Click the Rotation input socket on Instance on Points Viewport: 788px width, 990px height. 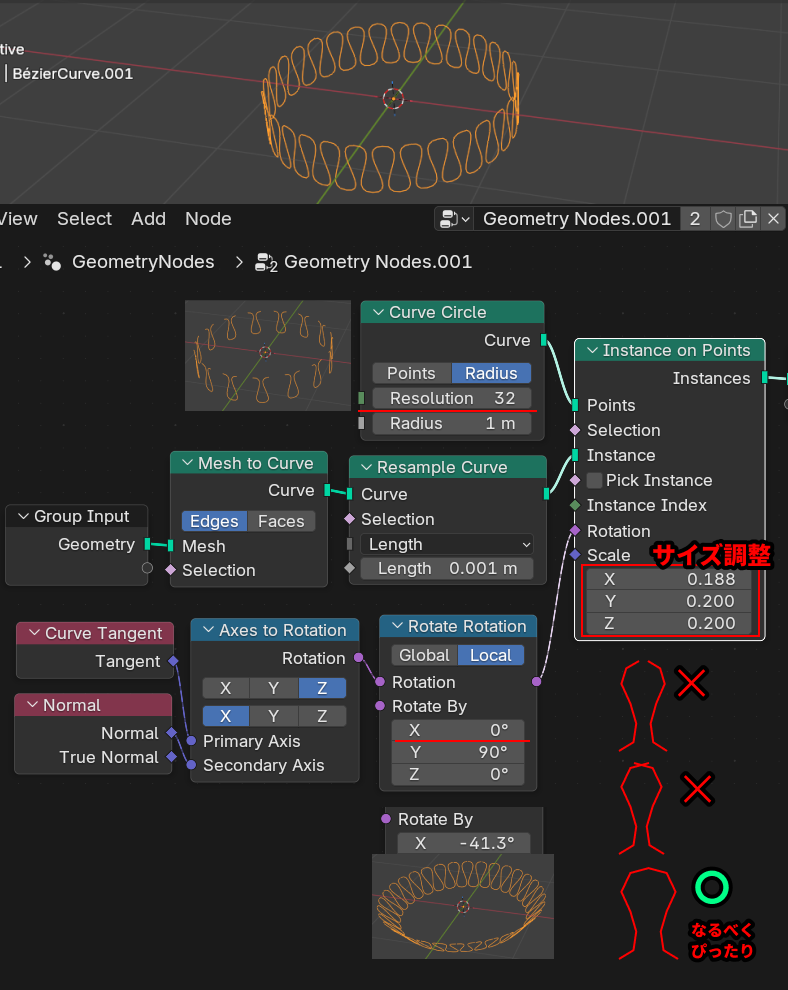pyautogui.click(x=575, y=531)
